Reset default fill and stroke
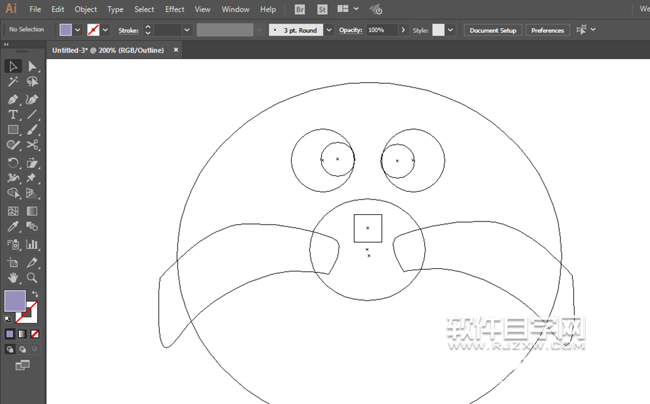The height and width of the screenshot is (404, 650). (x=9, y=318)
